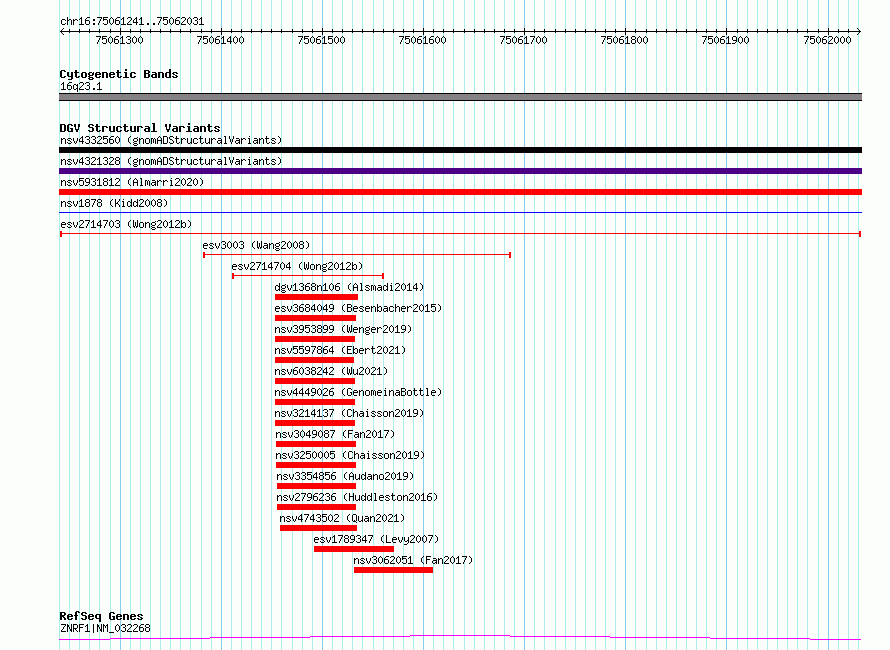Open nsv3953899 (Wenger2019) variant

(343, 329)
